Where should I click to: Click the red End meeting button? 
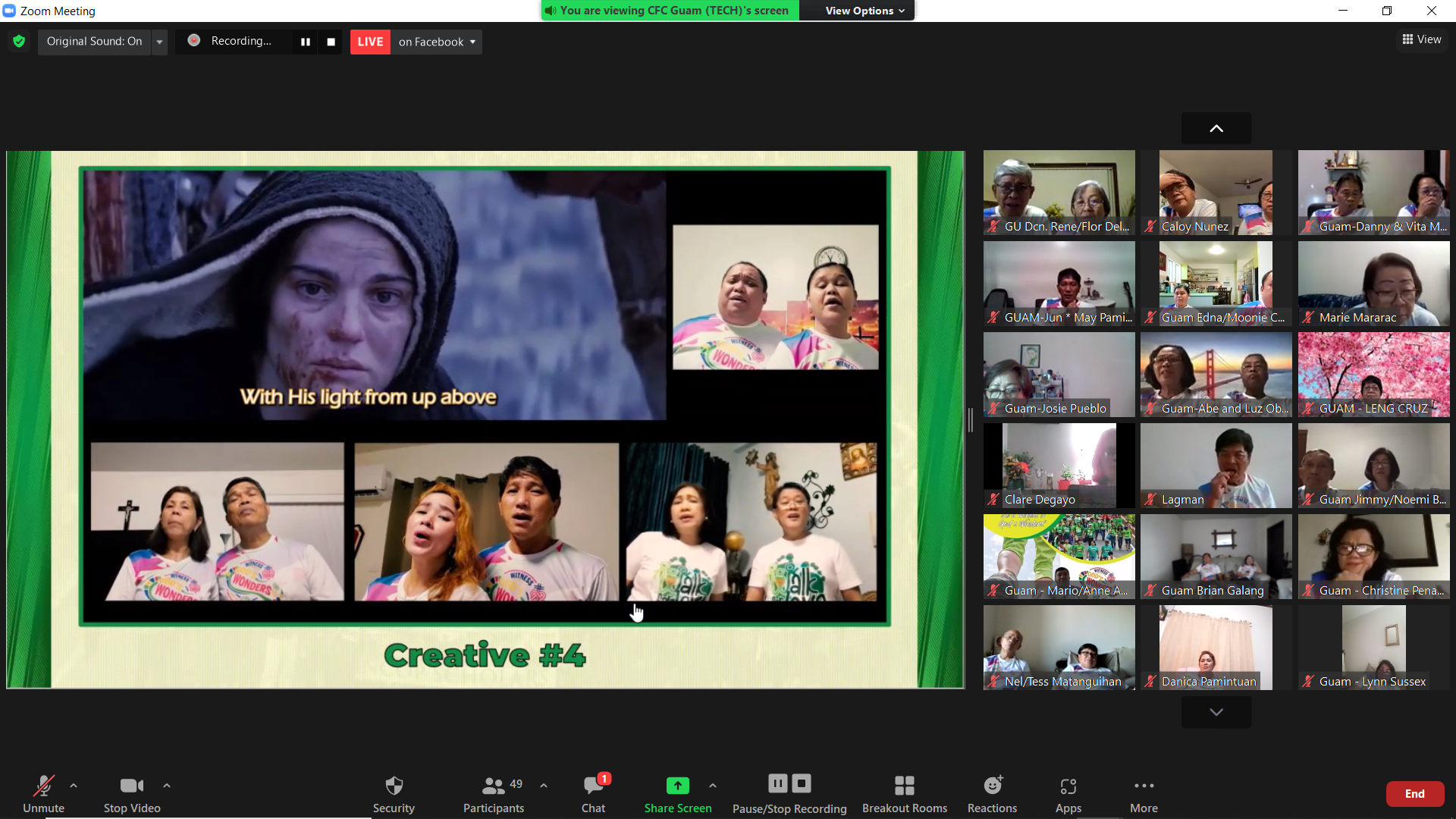click(1415, 794)
